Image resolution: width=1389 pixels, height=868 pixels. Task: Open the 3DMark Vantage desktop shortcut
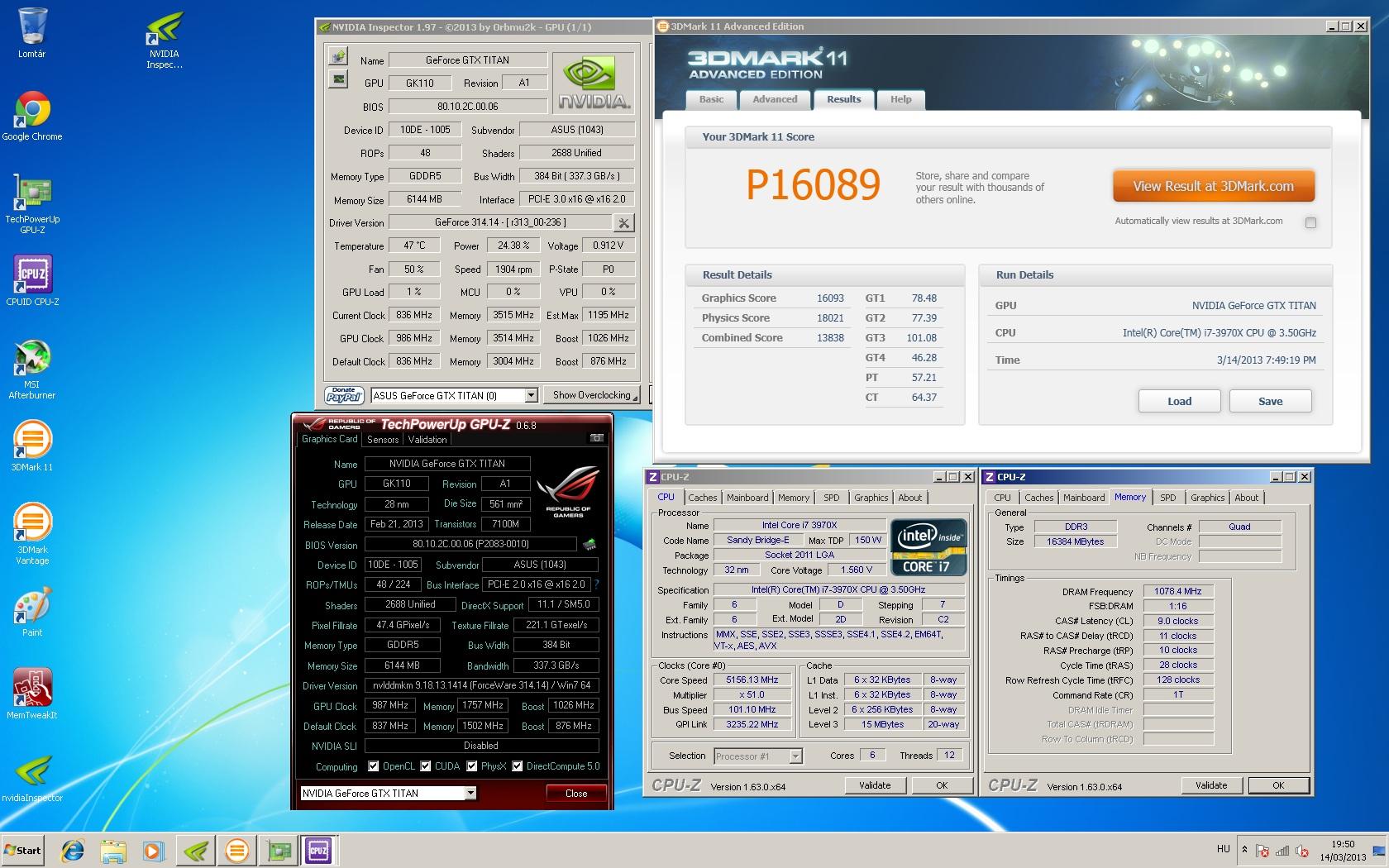coord(32,534)
